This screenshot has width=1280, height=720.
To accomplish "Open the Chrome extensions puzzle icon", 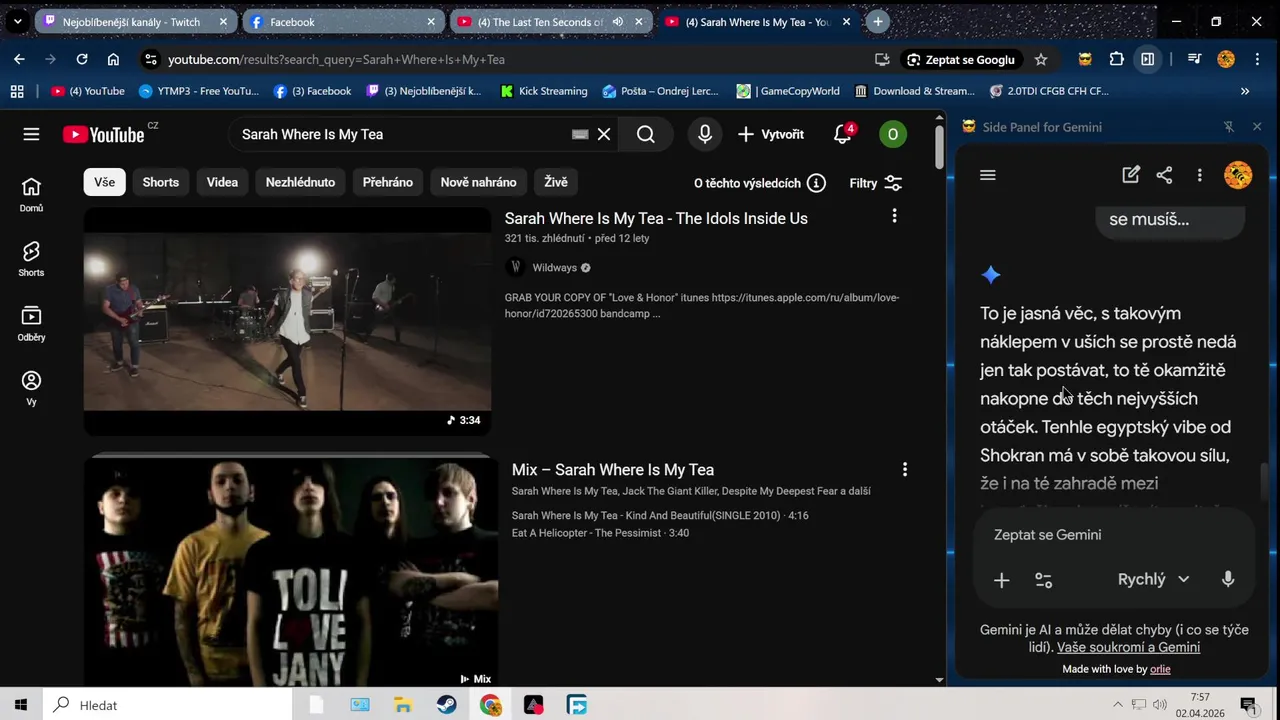I will (x=1117, y=59).
